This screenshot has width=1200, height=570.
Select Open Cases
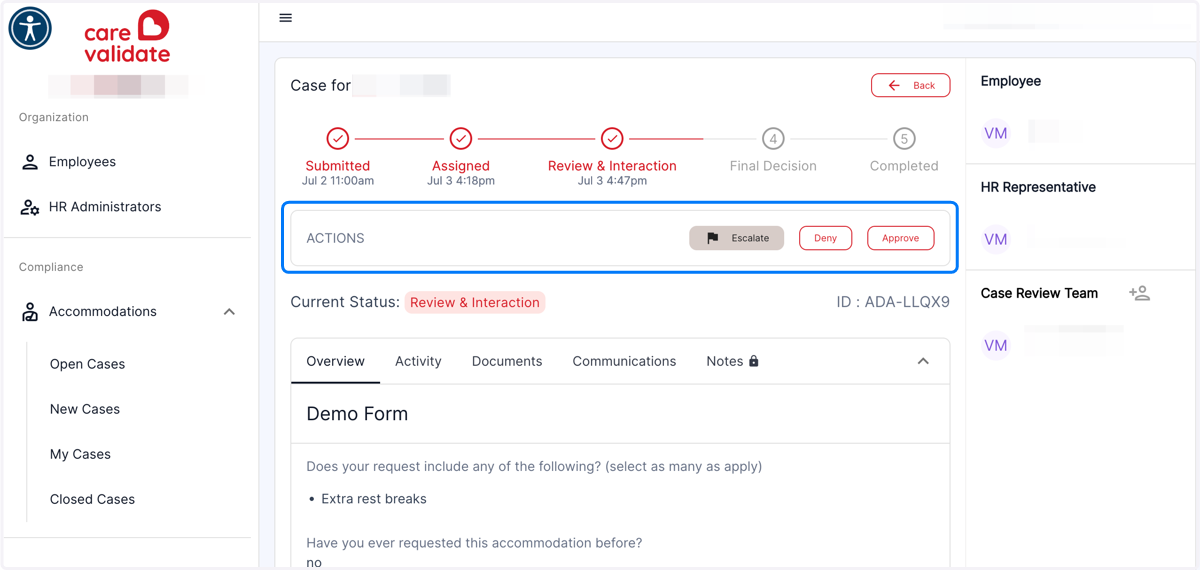tap(87, 364)
